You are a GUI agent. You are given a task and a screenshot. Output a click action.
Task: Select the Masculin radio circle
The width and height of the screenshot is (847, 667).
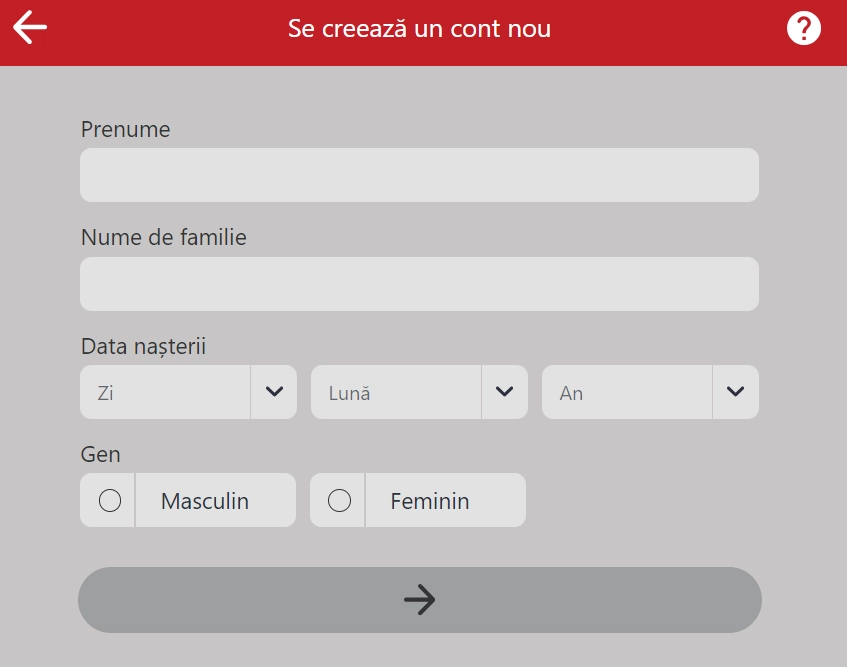click(110, 500)
